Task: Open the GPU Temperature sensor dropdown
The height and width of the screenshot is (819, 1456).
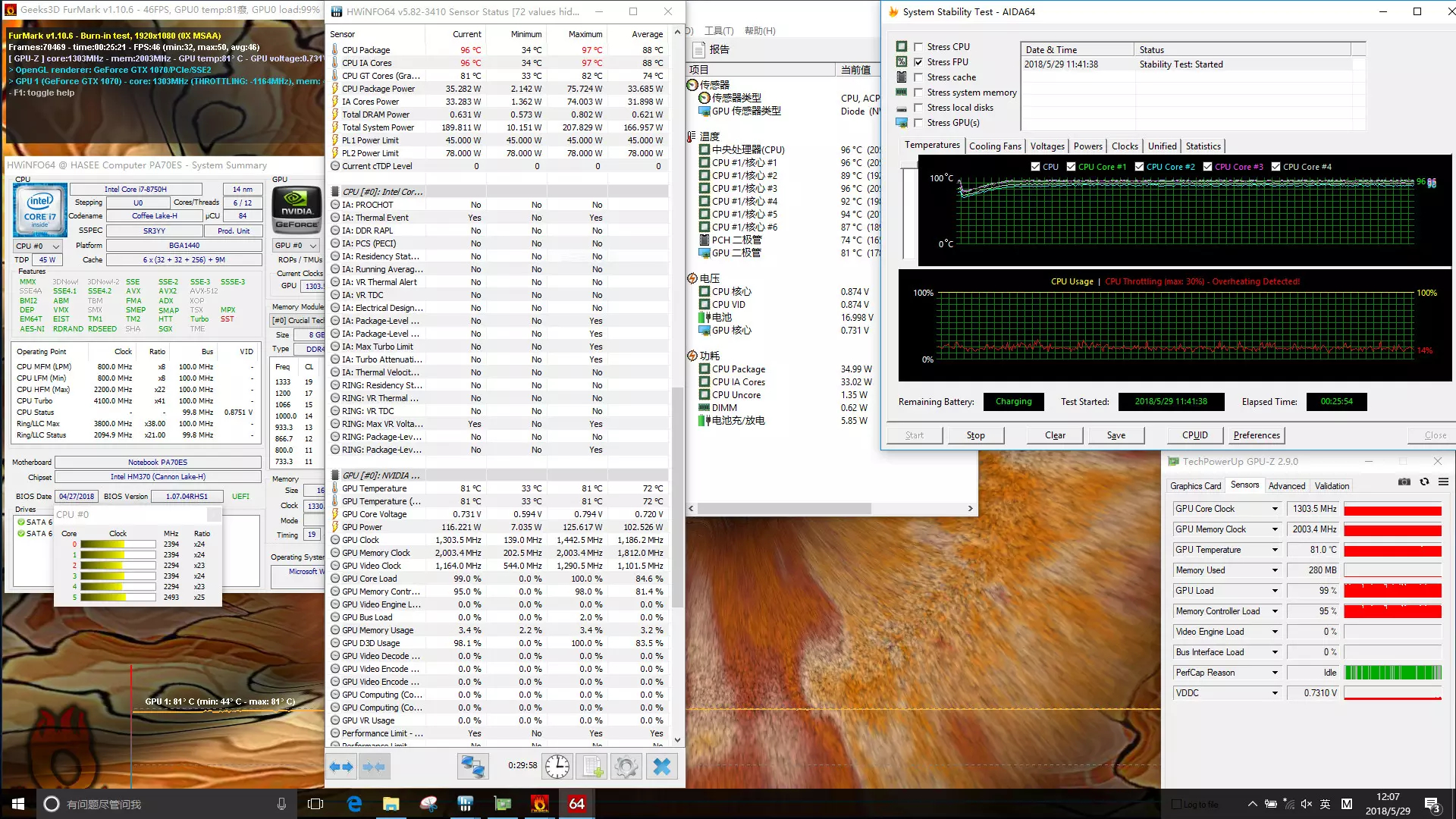Action: pos(1275,550)
